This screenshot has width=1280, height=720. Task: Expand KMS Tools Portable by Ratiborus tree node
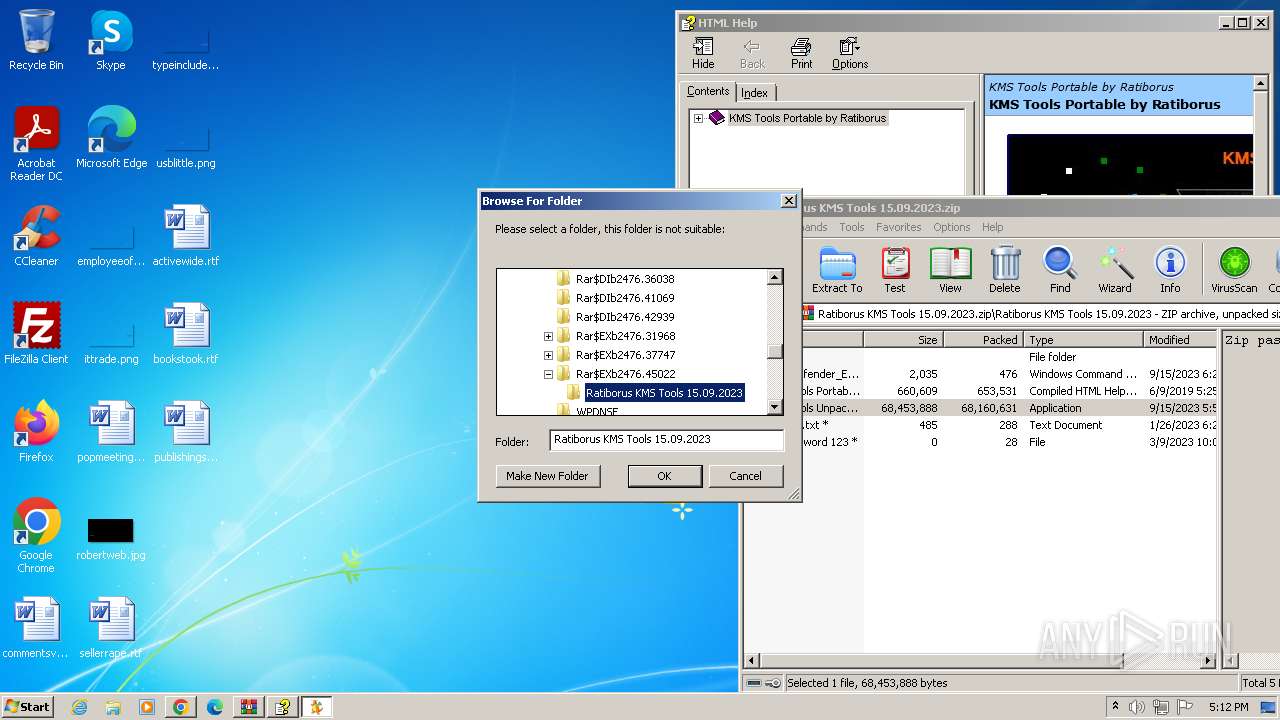(x=698, y=118)
